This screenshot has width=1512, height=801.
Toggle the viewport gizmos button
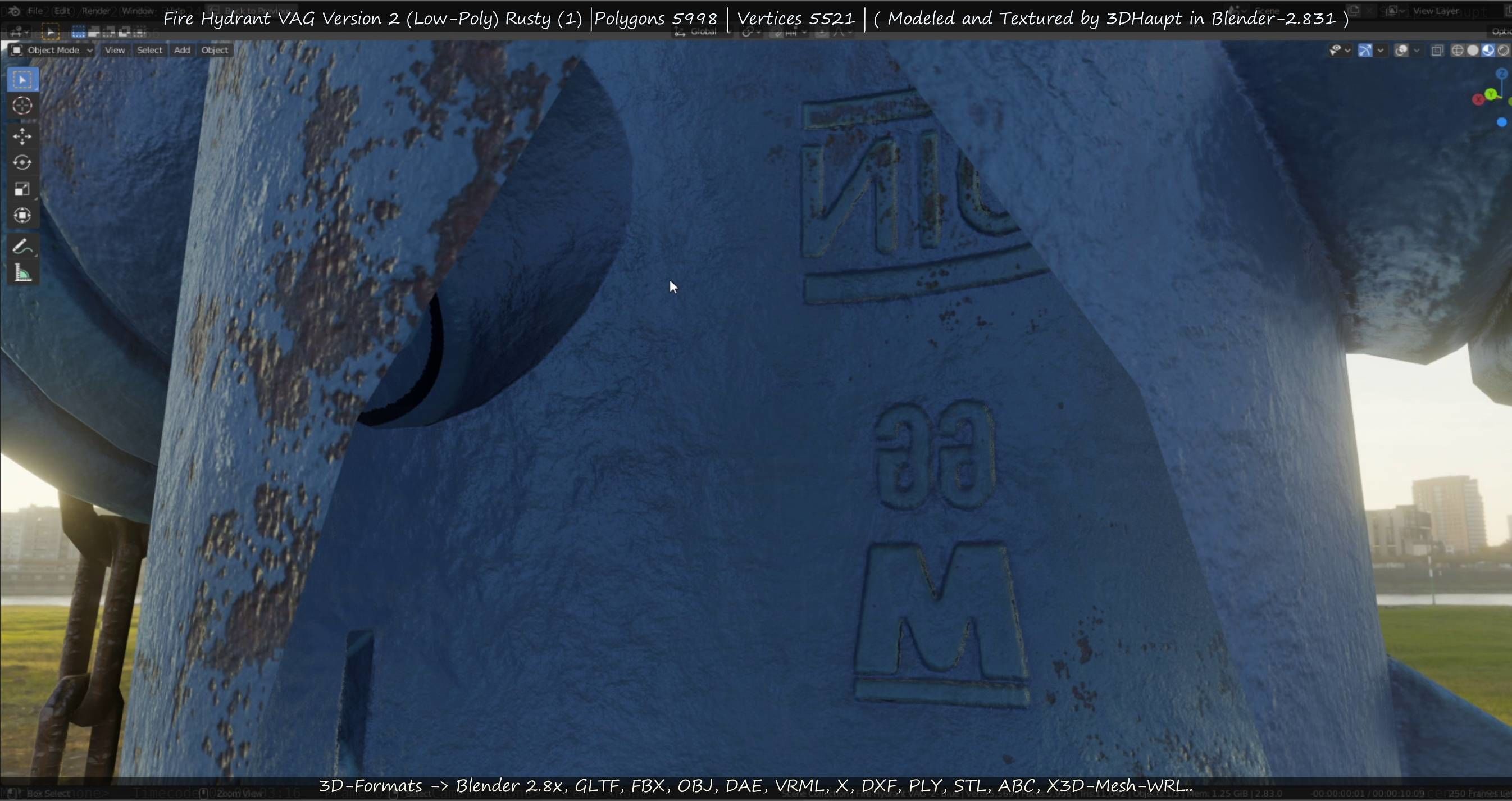(x=1365, y=51)
